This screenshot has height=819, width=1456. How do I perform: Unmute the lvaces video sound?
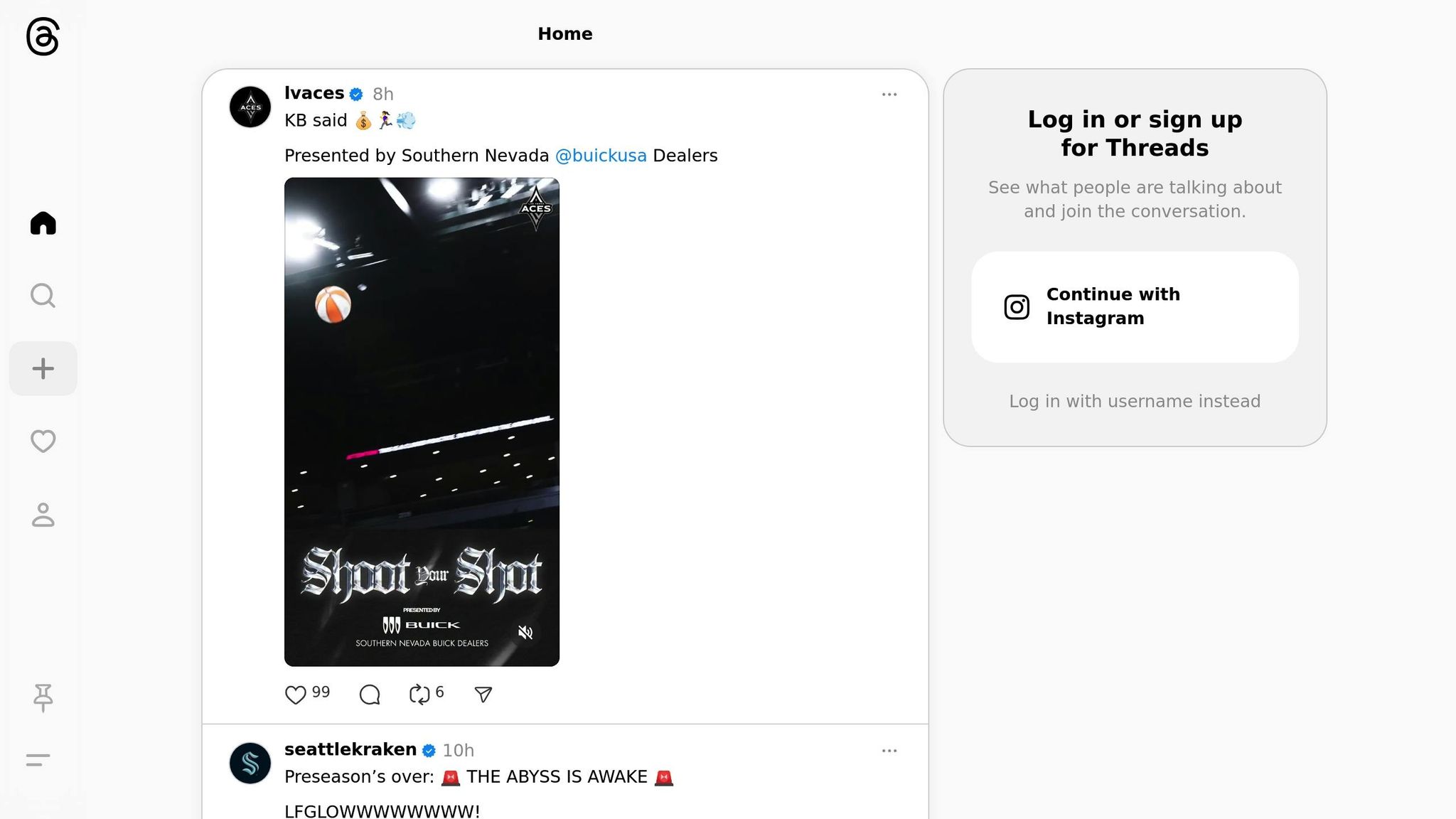point(525,633)
